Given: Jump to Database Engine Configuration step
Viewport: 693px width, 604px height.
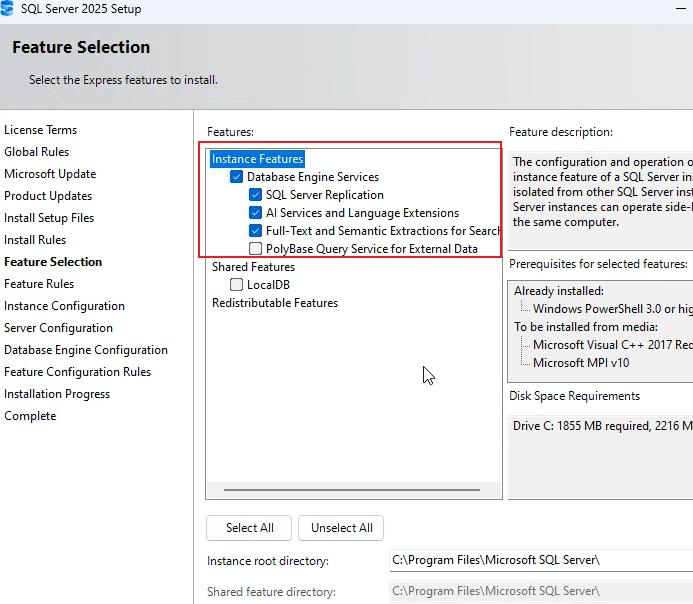Looking at the screenshot, I should point(86,350).
